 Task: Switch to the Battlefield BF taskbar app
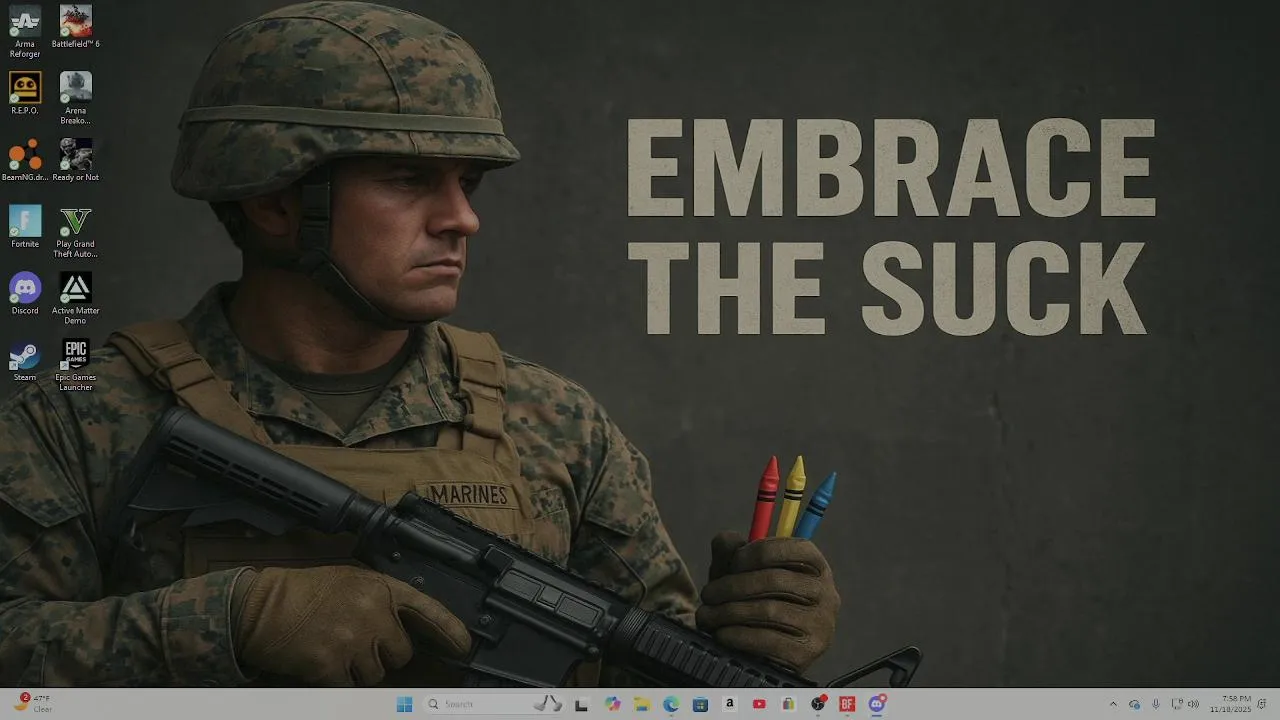[847, 704]
